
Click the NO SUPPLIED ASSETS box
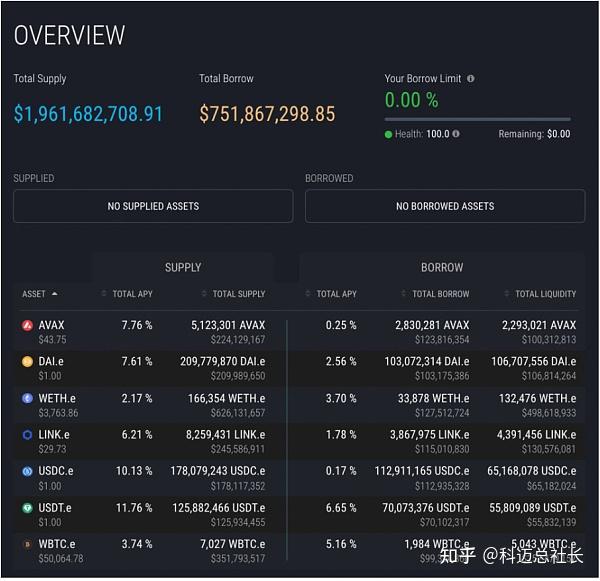153,206
